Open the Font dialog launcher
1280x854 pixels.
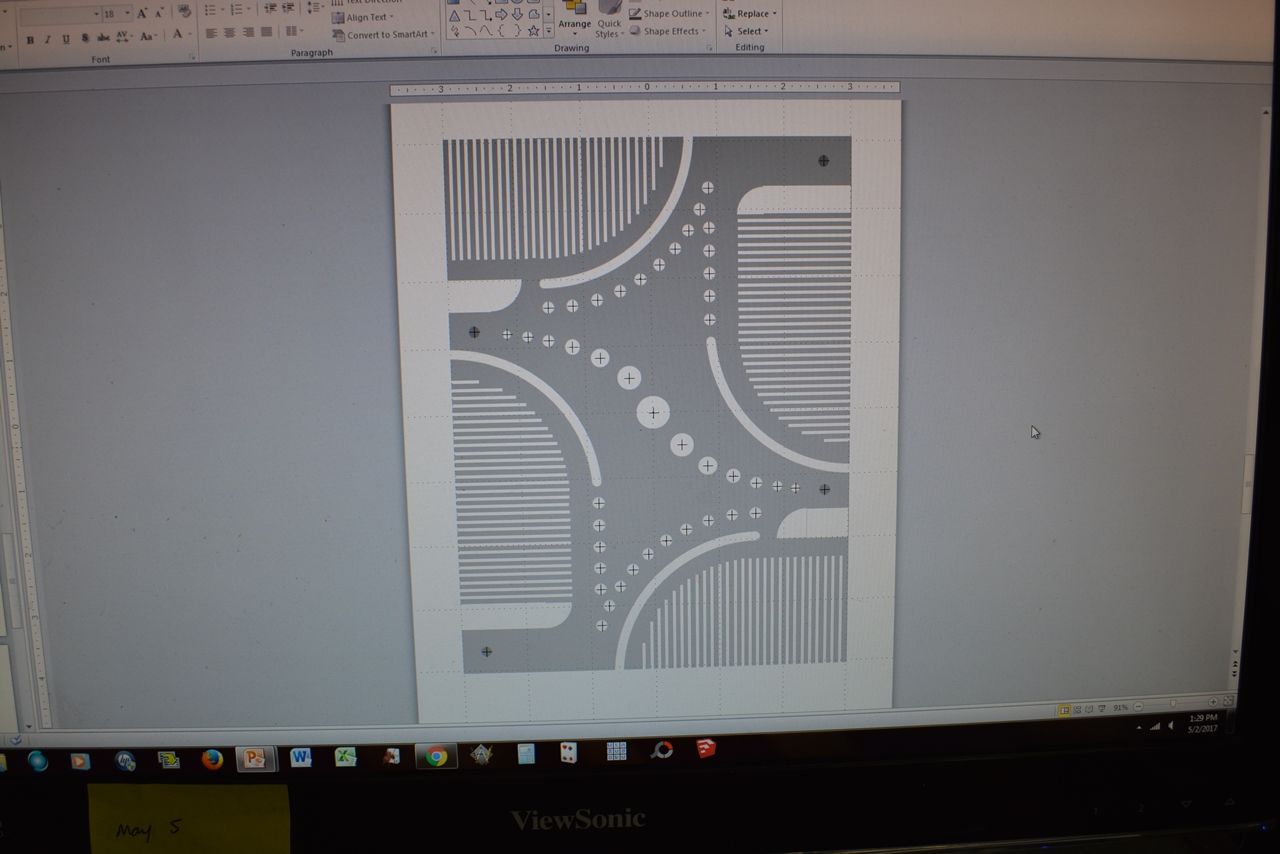(x=192, y=58)
